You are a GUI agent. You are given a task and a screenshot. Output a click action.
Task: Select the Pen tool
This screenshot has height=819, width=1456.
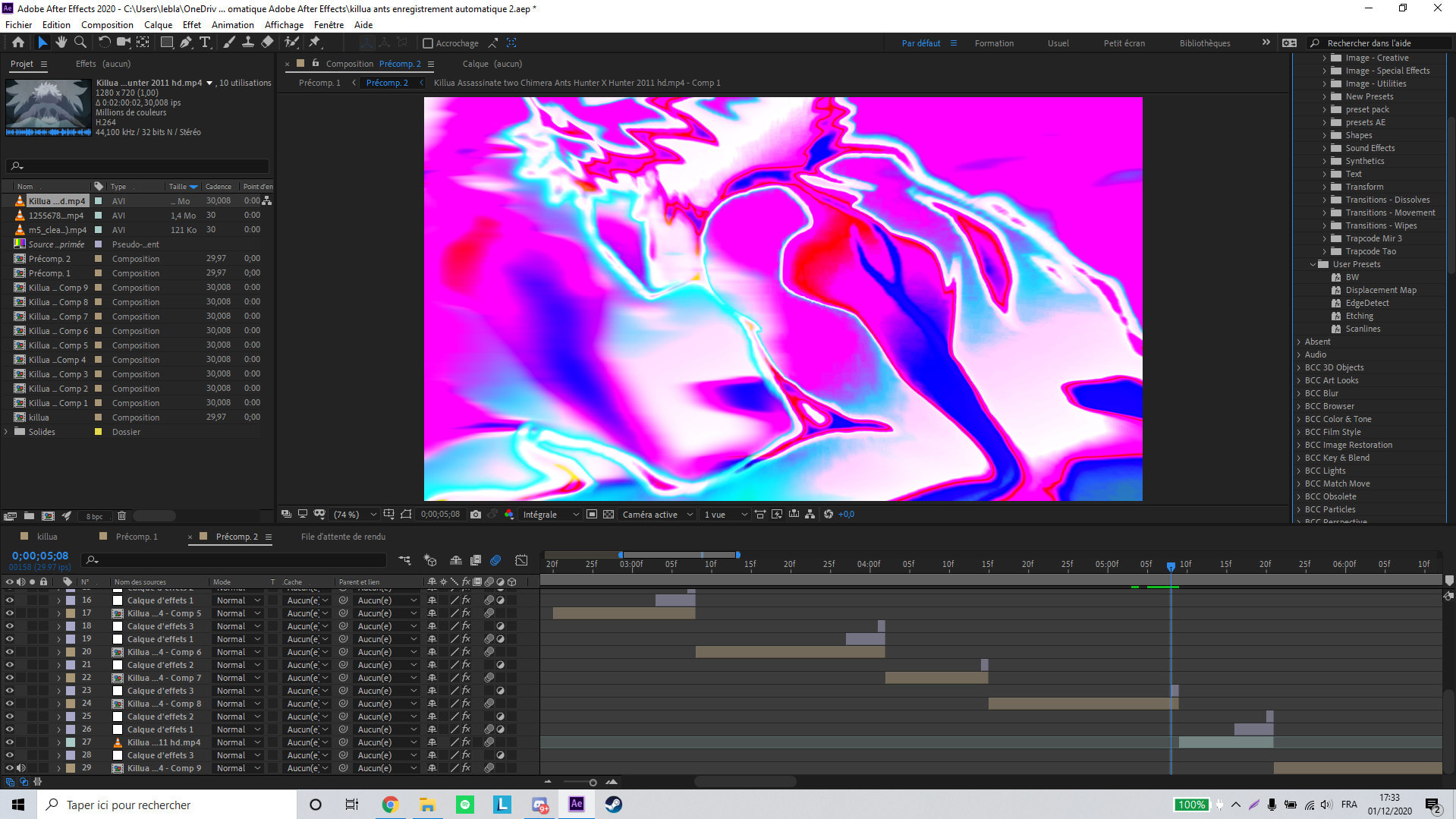[186, 43]
